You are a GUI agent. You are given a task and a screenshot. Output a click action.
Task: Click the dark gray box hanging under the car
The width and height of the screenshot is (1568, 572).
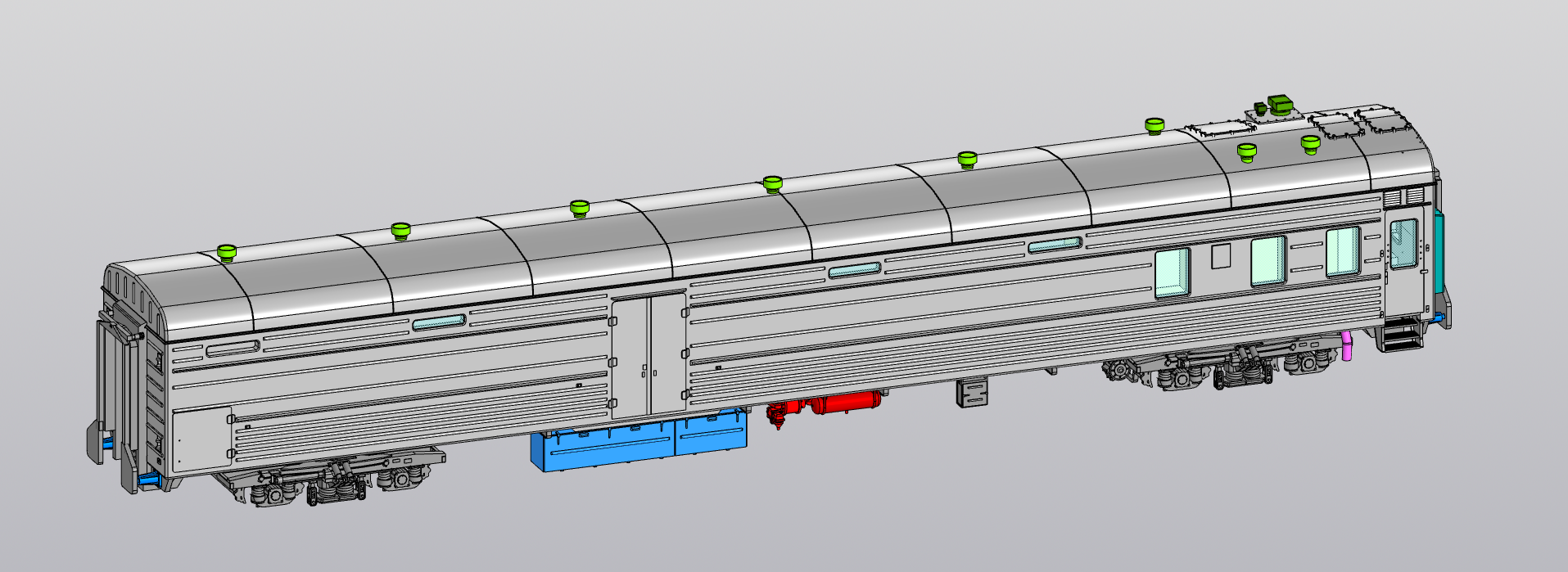pos(973,392)
